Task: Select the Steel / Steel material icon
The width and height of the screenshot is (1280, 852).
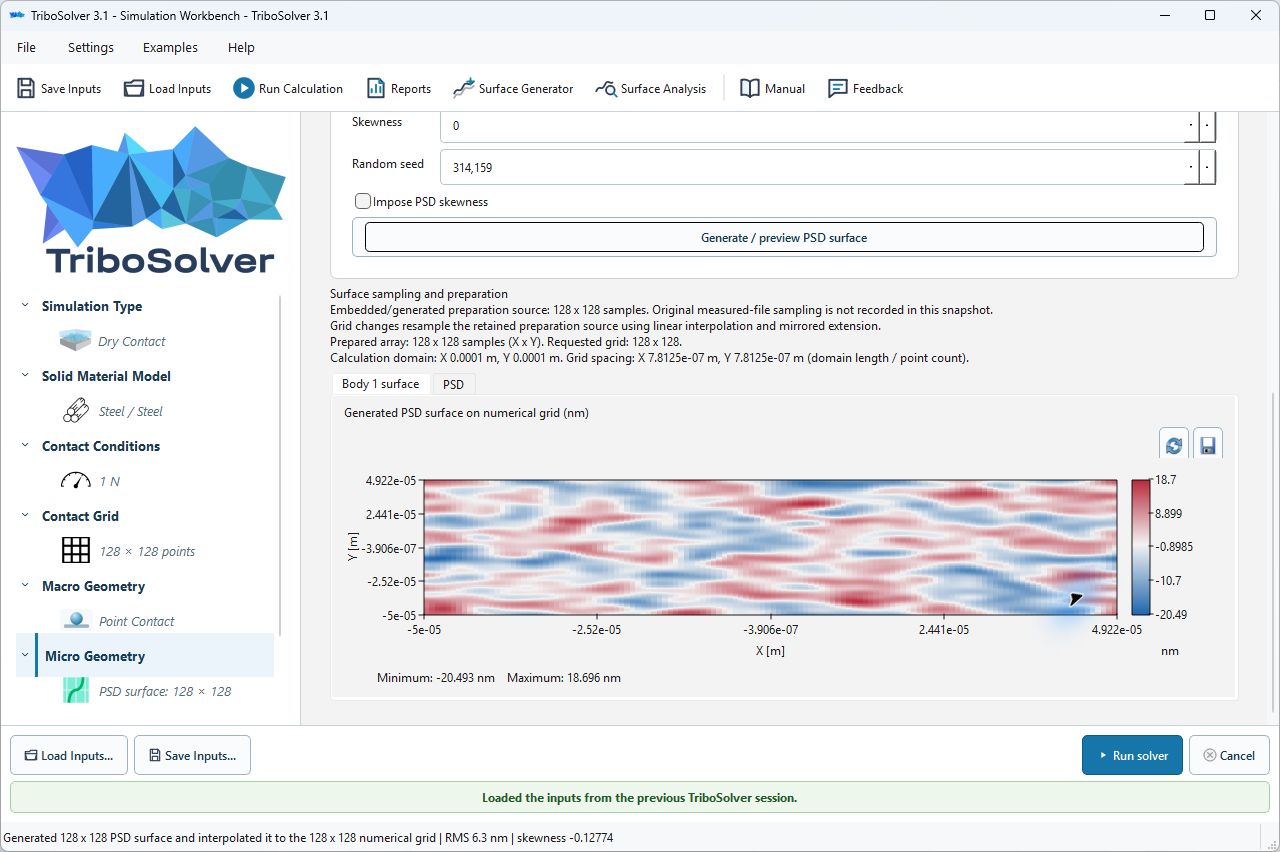Action: point(76,411)
